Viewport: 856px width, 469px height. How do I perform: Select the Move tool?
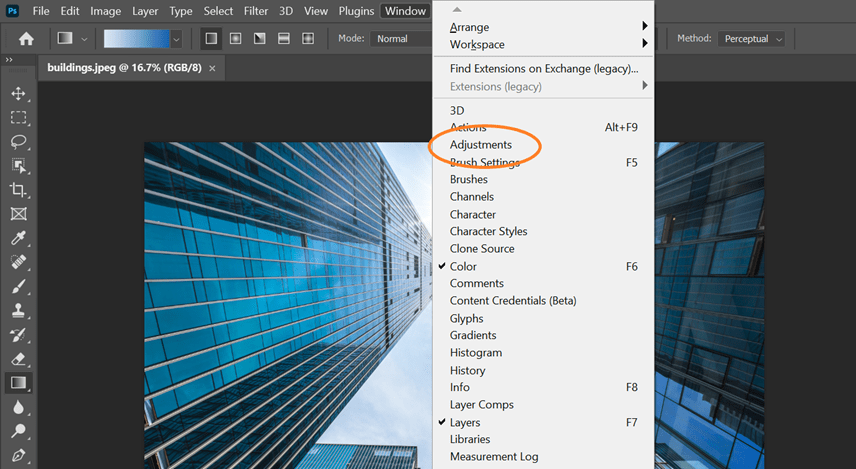[x=18, y=93]
